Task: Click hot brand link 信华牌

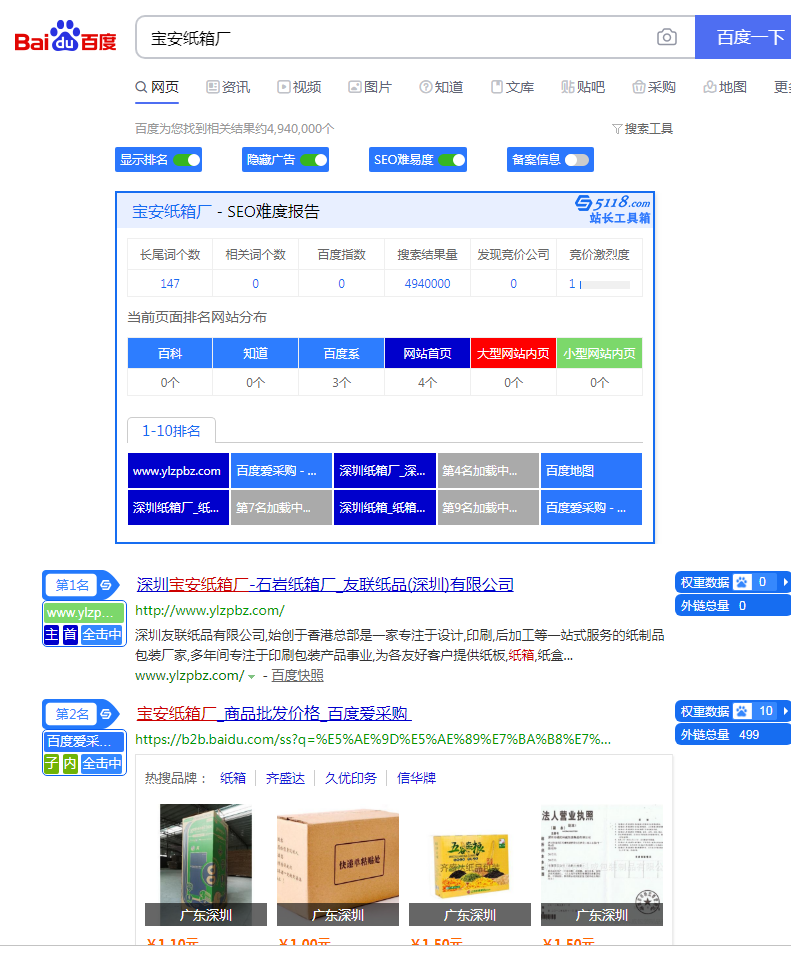Action: [416, 778]
